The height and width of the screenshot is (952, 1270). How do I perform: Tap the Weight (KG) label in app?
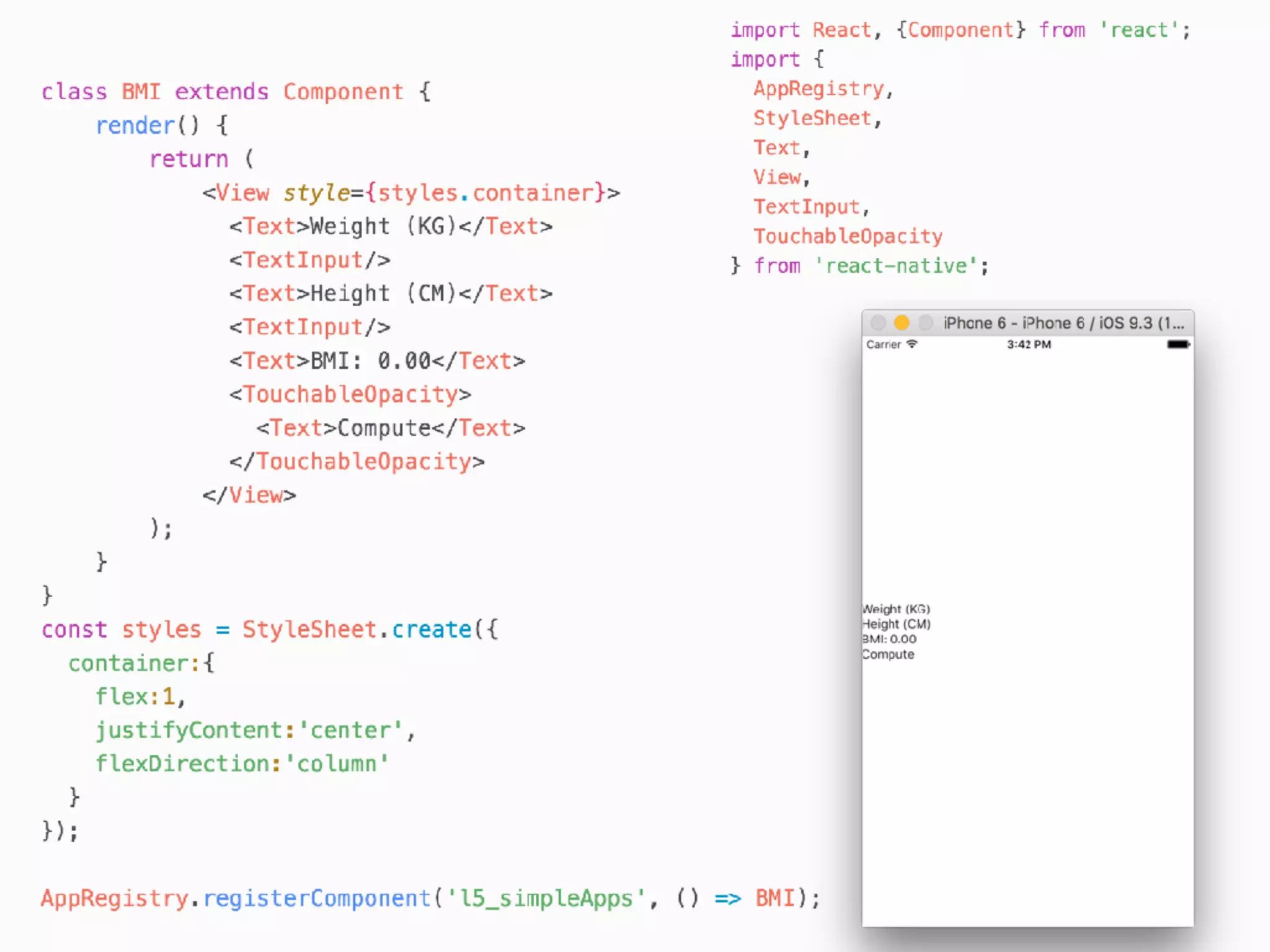[897, 609]
